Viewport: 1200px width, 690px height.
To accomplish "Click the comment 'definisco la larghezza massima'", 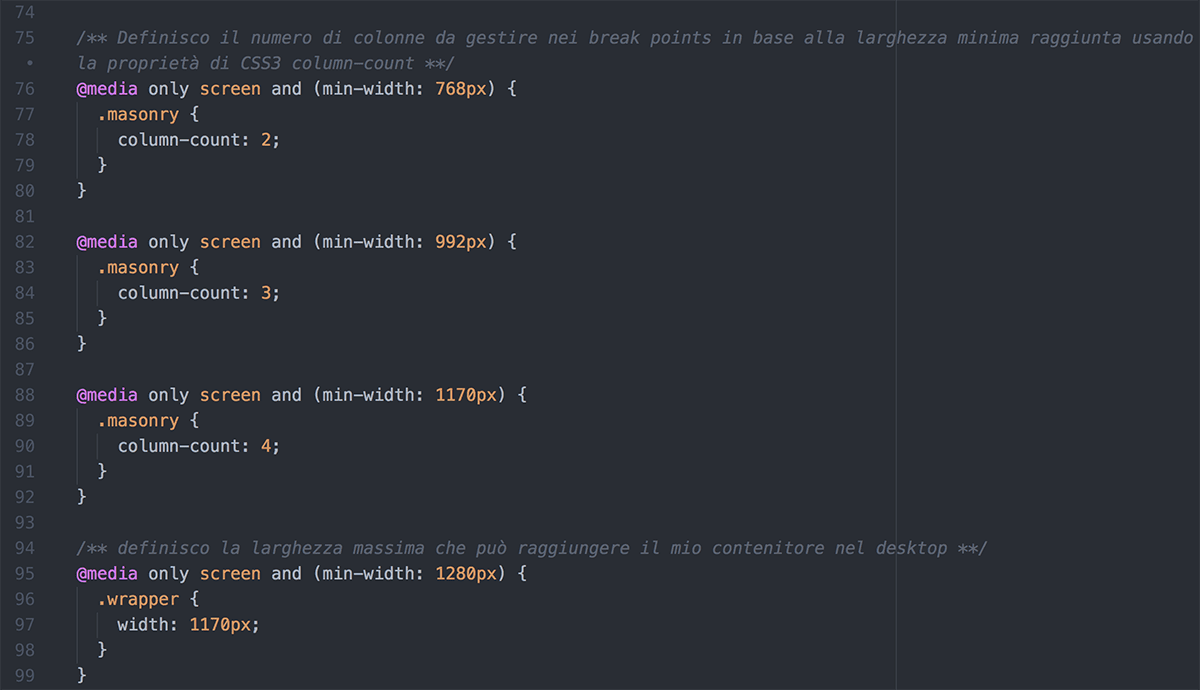I will point(532,548).
